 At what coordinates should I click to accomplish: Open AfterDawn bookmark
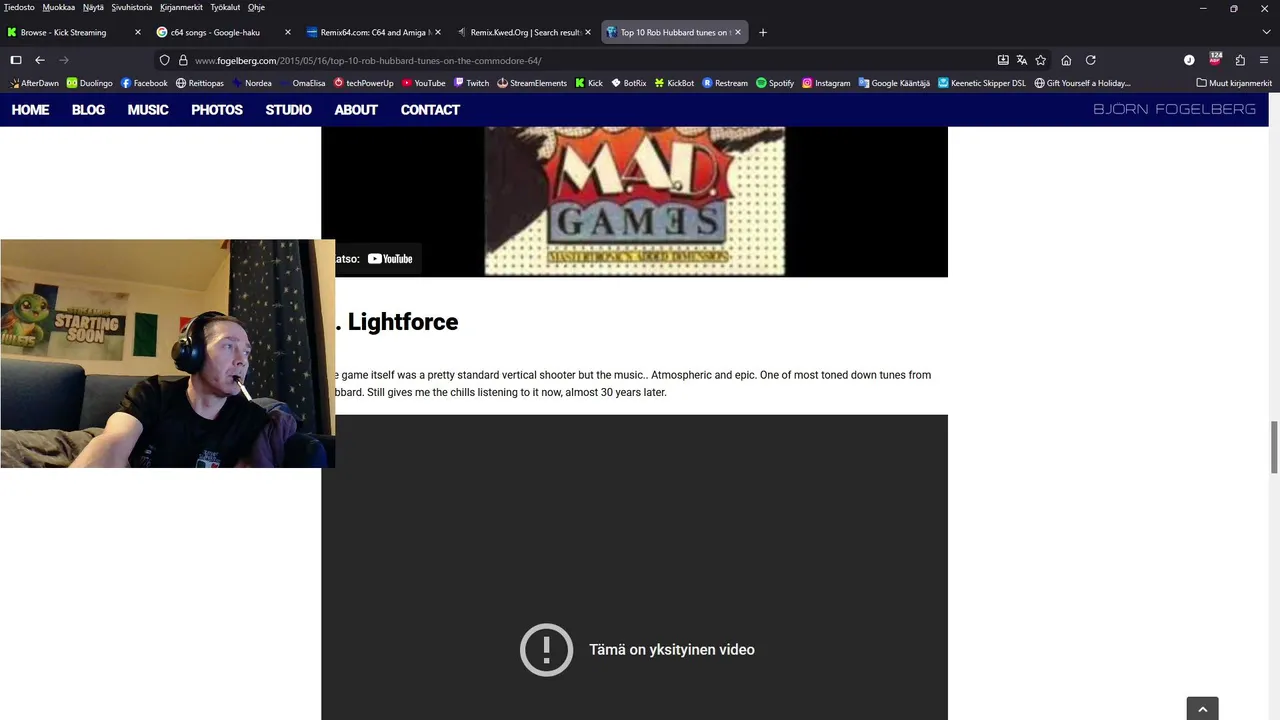[35, 83]
